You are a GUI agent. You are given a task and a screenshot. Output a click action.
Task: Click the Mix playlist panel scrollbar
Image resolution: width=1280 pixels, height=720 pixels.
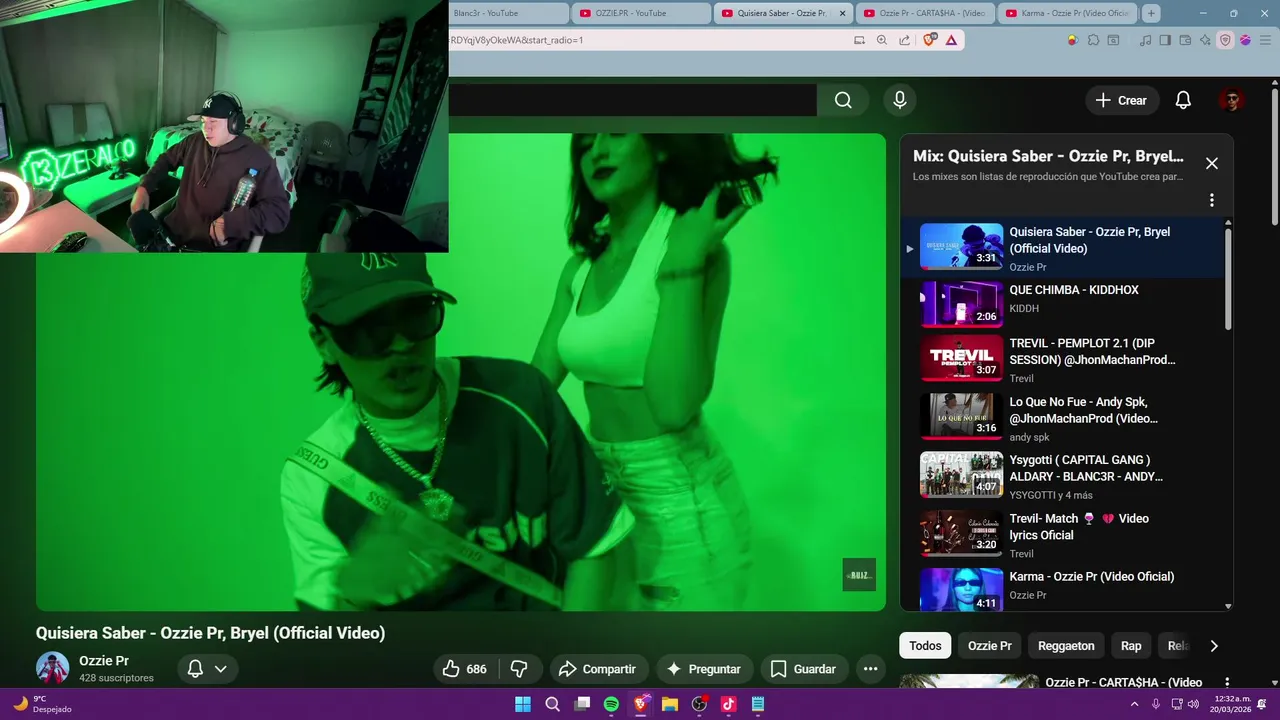pos(1228,280)
